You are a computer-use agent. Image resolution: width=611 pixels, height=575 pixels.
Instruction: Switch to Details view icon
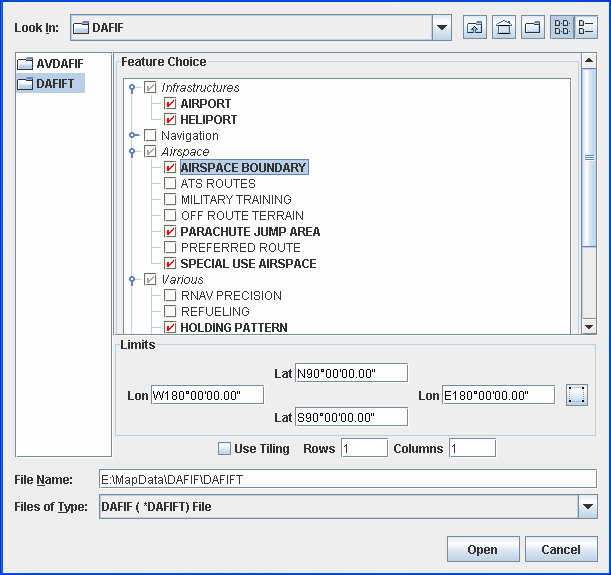click(x=586, y=28)
